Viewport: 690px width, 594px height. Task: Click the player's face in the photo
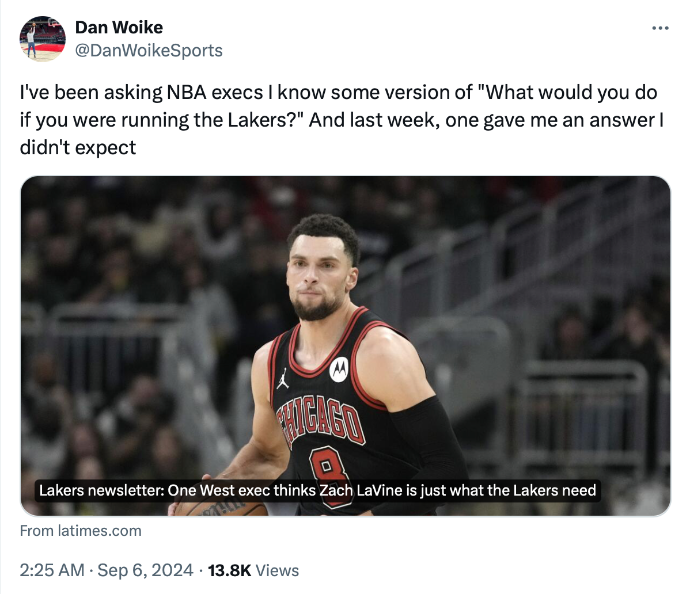(320, 275)
